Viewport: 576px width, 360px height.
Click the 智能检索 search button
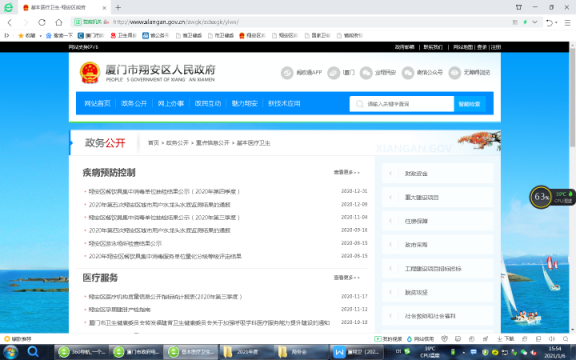tap(469, 104)
